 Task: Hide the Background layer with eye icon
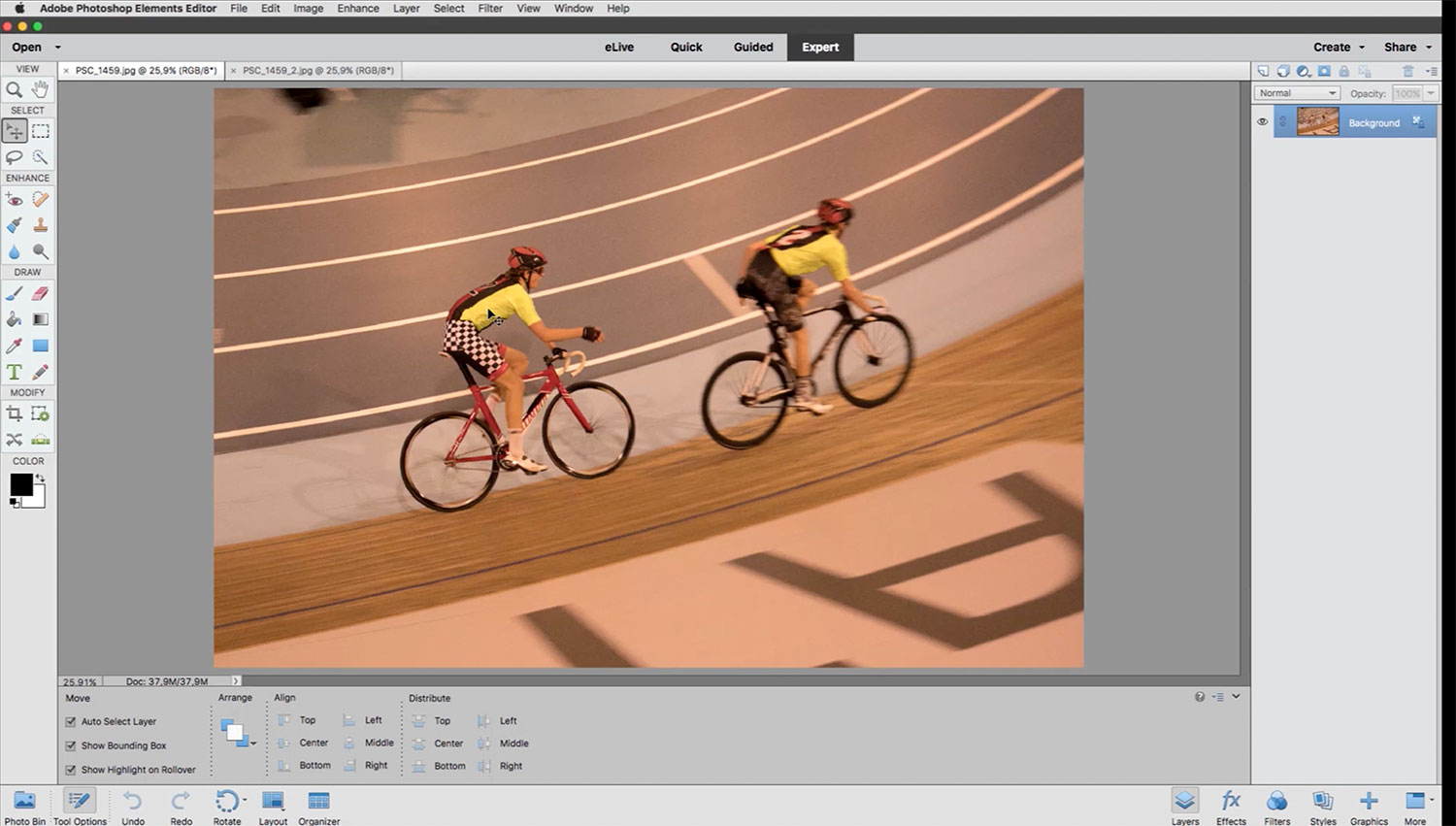pyautogui.click(x=1262, y=122)
